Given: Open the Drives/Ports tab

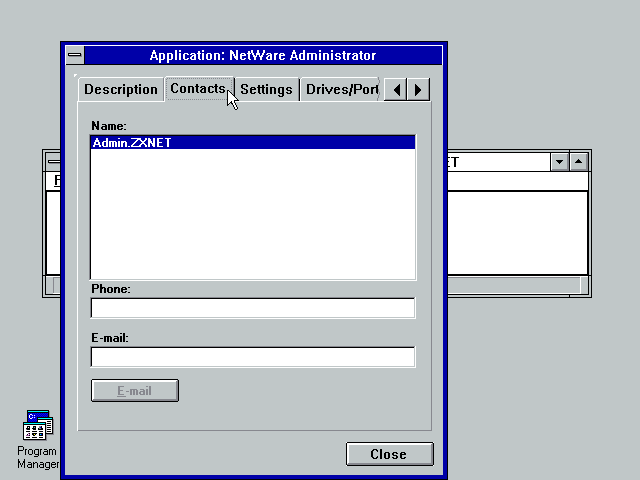Looking at the screenshot, I should click(x=341, y=89).
